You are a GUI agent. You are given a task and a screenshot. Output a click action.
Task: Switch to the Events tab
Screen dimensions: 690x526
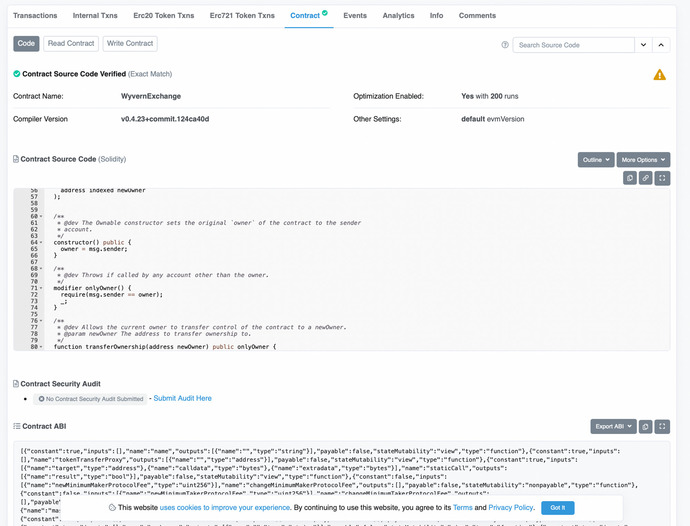coord(355,16)
